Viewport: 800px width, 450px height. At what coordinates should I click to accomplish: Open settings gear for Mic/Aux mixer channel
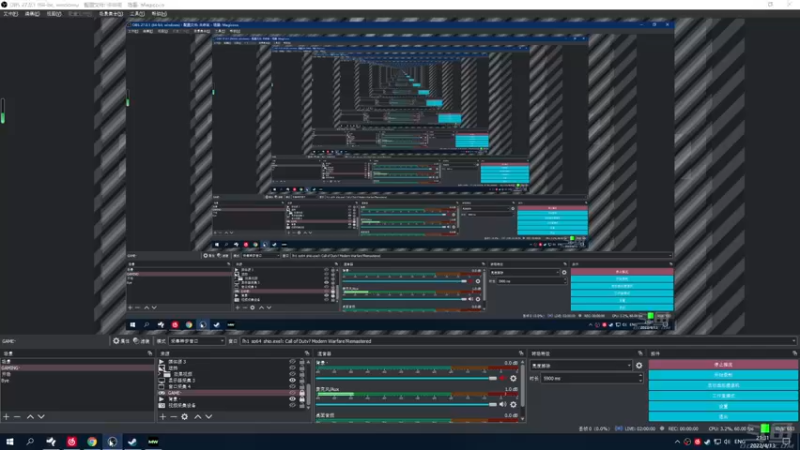click(513, 405)
